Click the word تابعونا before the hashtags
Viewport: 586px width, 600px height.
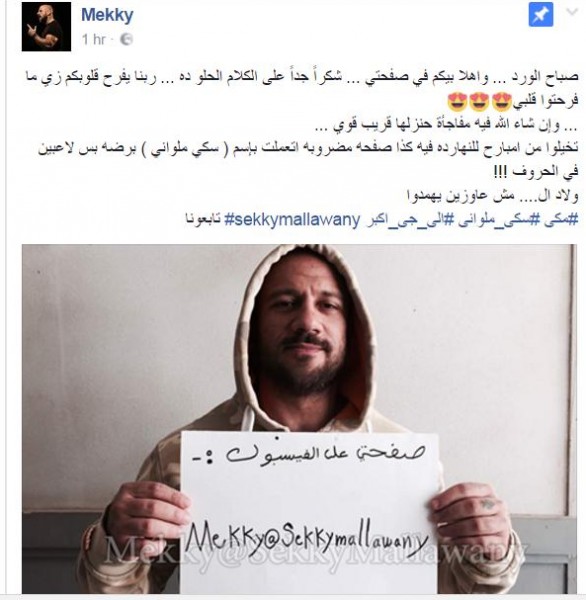tap(203, 220)
